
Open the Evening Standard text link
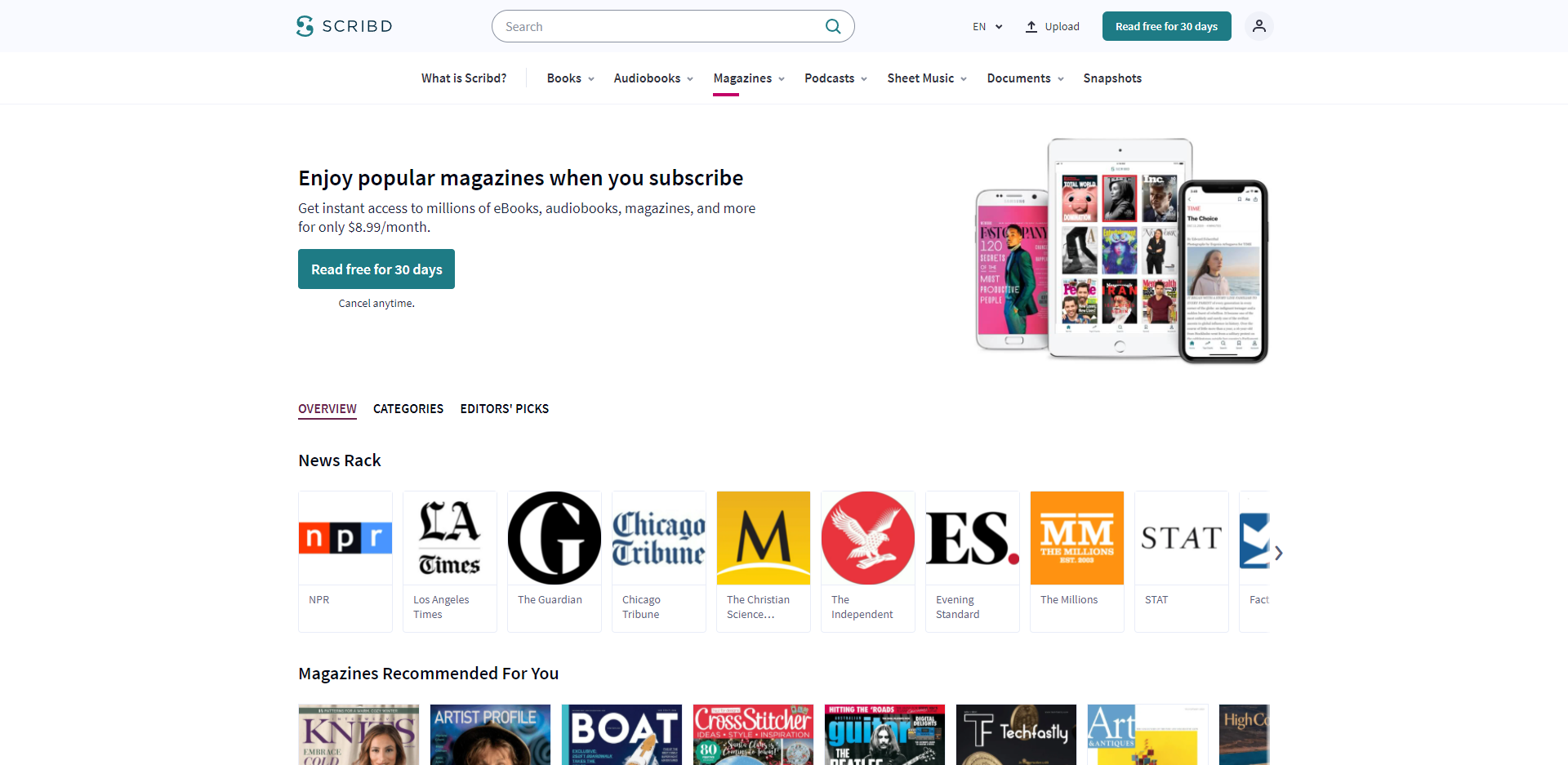[957, 607]
